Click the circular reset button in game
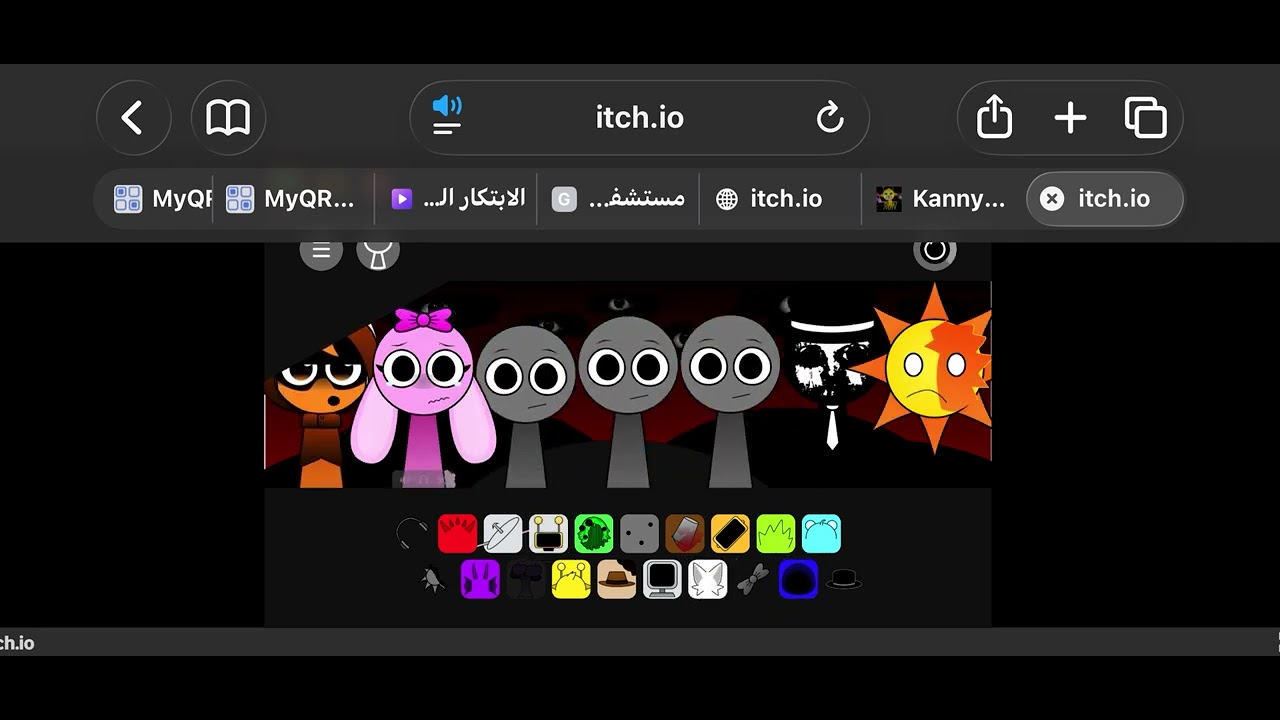 pos(935,250)
